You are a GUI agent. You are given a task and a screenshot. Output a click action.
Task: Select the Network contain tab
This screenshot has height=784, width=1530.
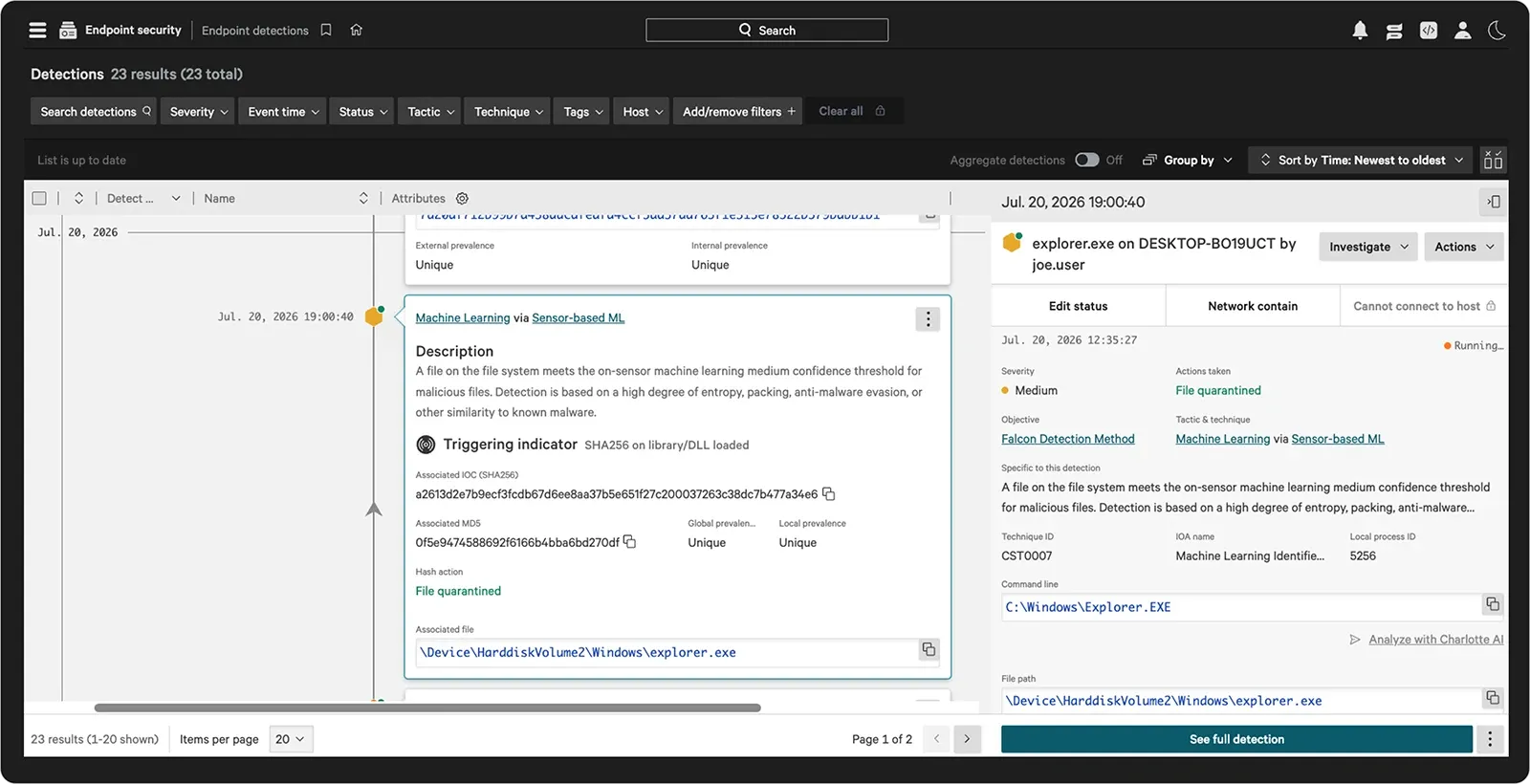(1253, 306)
